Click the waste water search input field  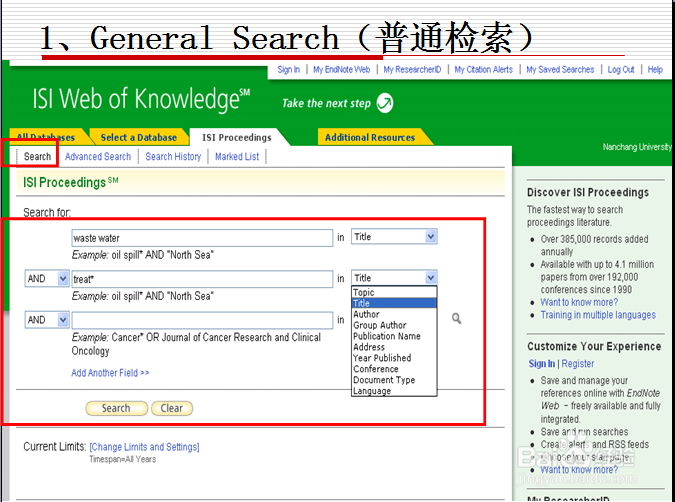coord(202,238)
